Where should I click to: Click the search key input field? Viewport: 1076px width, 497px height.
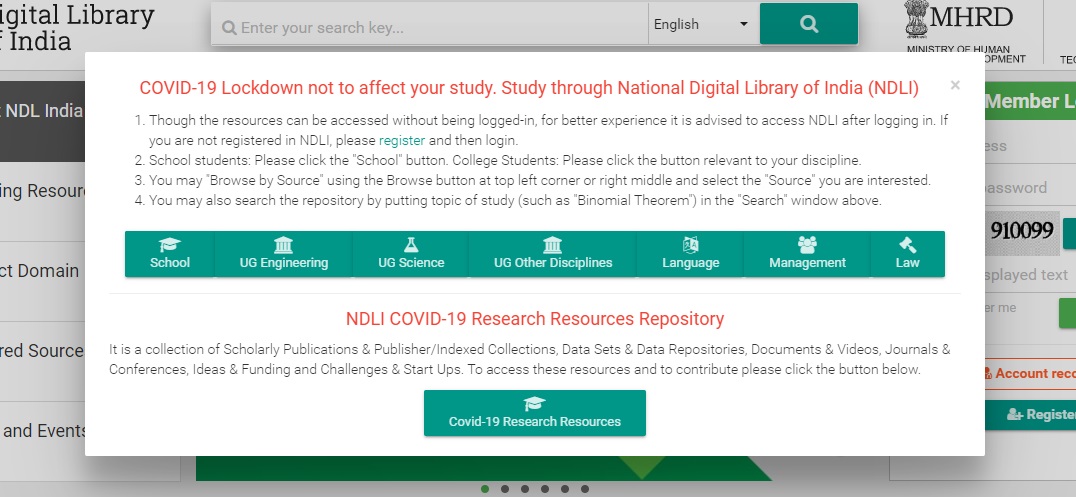tap(430, 27)
